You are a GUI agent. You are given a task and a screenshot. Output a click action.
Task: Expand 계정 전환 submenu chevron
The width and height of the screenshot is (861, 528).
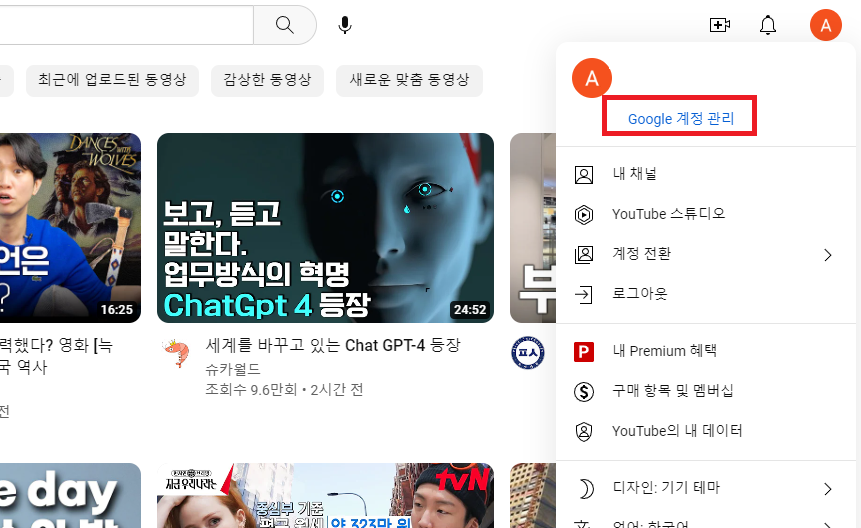coord(828,255)
